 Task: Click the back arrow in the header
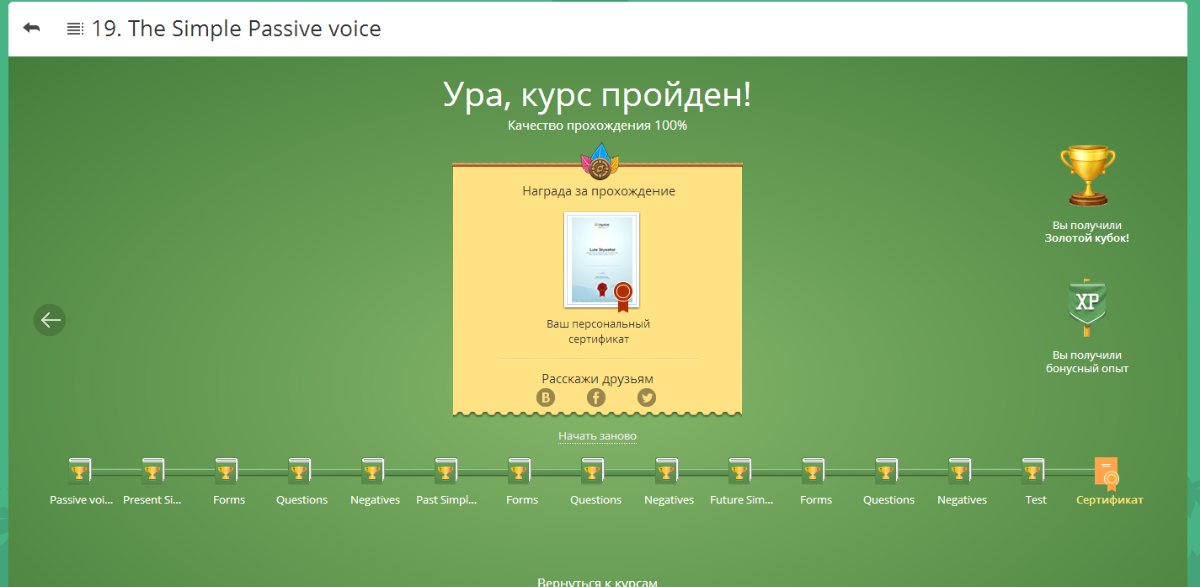pyautogui.click(x=31, y=28)
